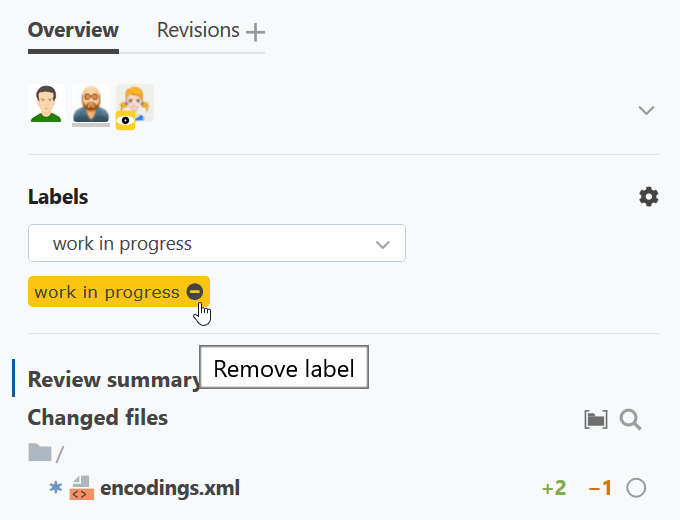Screen dimensions: 680x520
Task: Click the folder view icon in Changed files
Action: pyautogui.click(x=596, y=419)
